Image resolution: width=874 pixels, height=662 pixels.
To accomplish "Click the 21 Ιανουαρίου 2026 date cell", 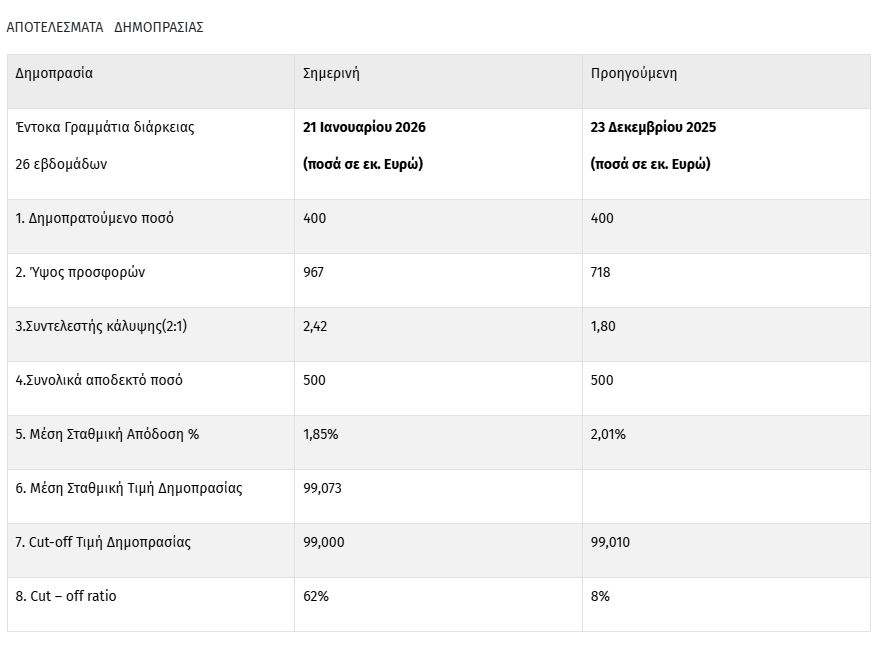I will [x=365, y=127].
